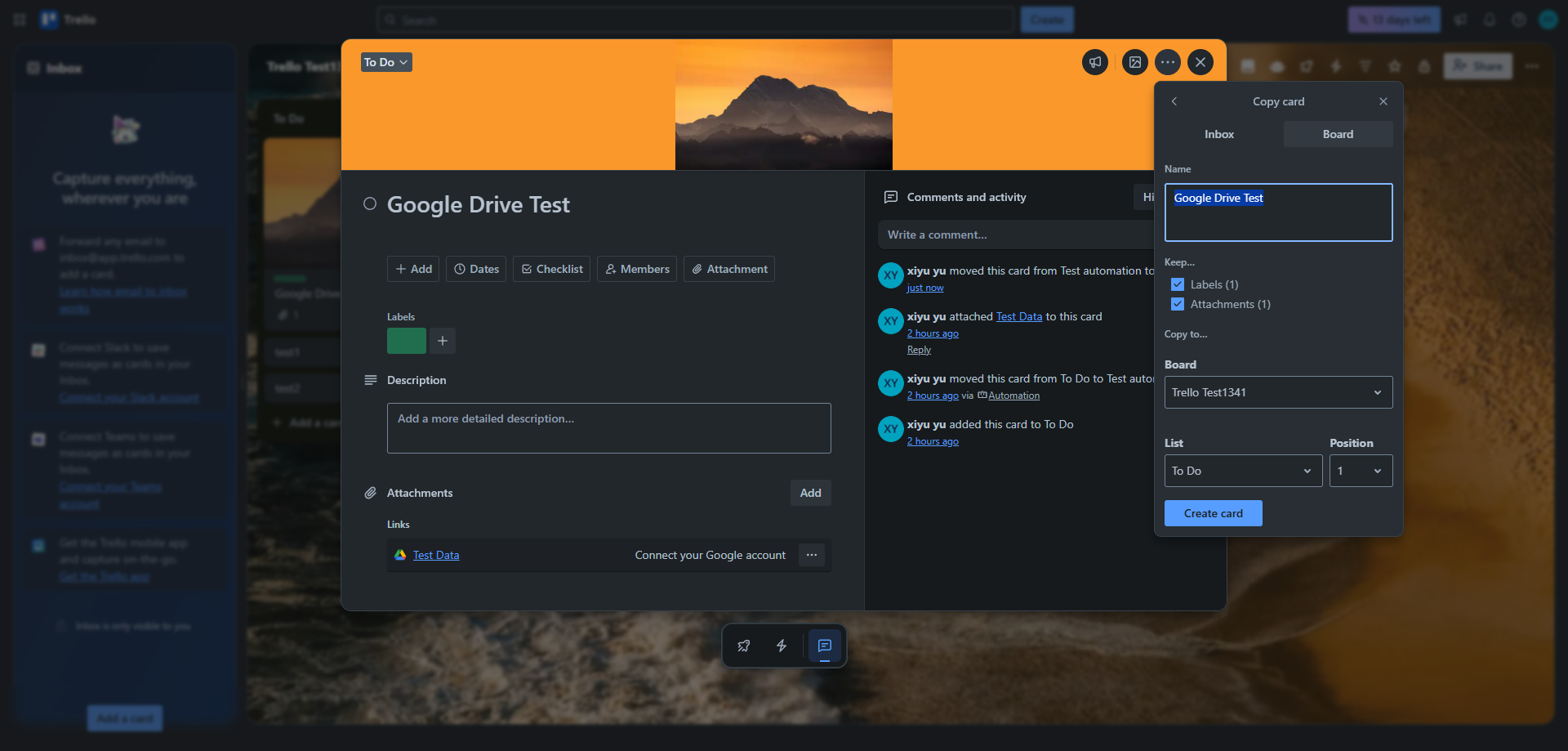The image size is (1568, 751).
Task: Click the Trello logo in top bar
Action: [69, 20]
